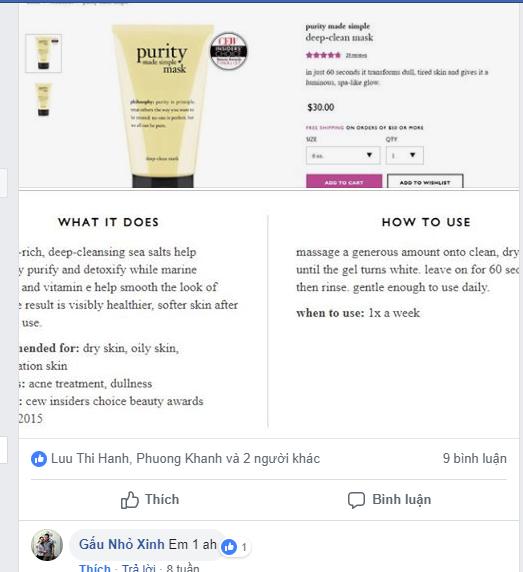
Task: Click the CEW Insiders Choice award badge
Action: click(229, 51)
